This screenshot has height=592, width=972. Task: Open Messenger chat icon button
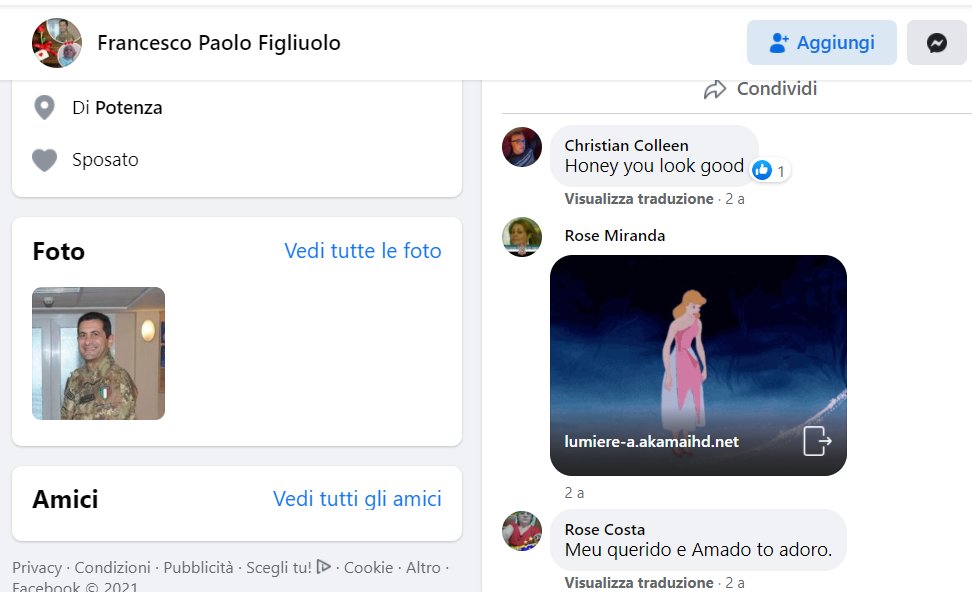click(x=936, y=43)
